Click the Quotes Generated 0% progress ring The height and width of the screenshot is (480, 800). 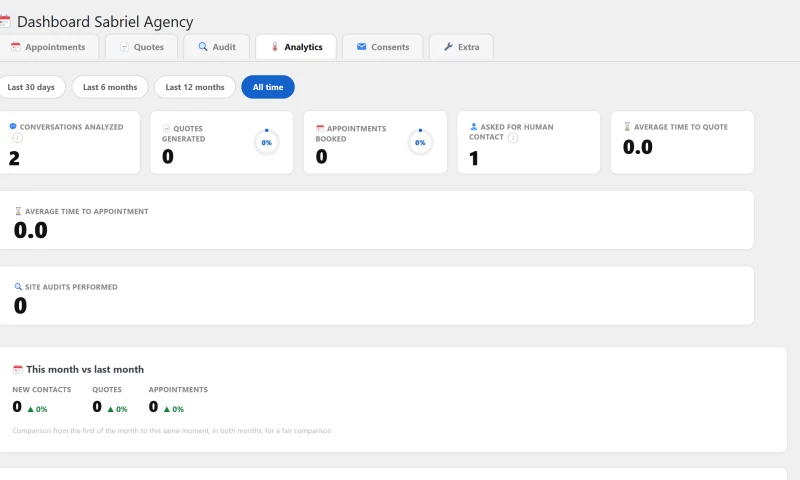tap(266, 142)
